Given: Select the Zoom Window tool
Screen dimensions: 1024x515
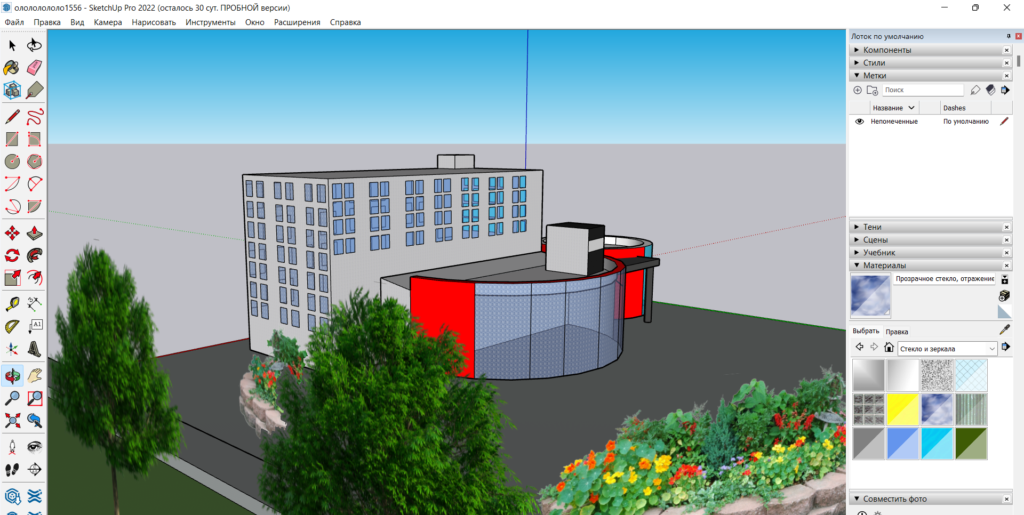Looking at the screenshot, I should [35, 398].
